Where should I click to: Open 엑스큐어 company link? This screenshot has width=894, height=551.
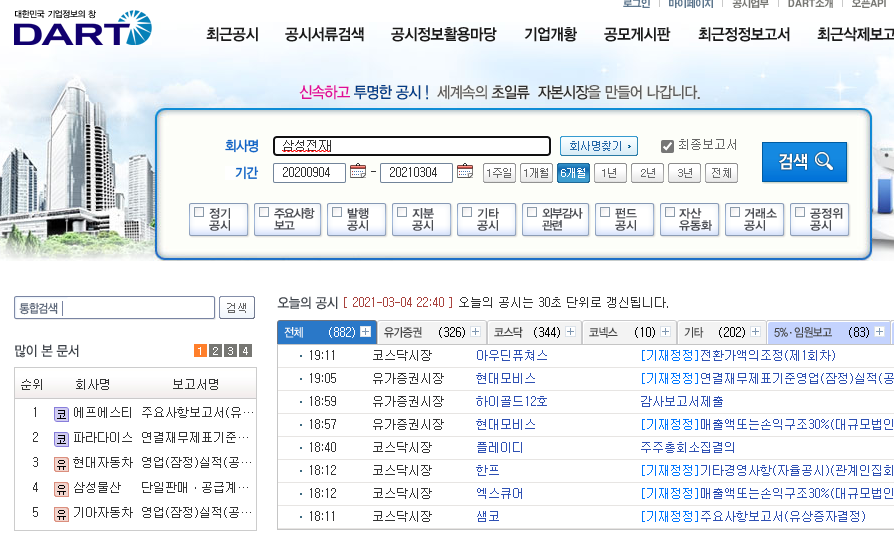pos(499,493)
